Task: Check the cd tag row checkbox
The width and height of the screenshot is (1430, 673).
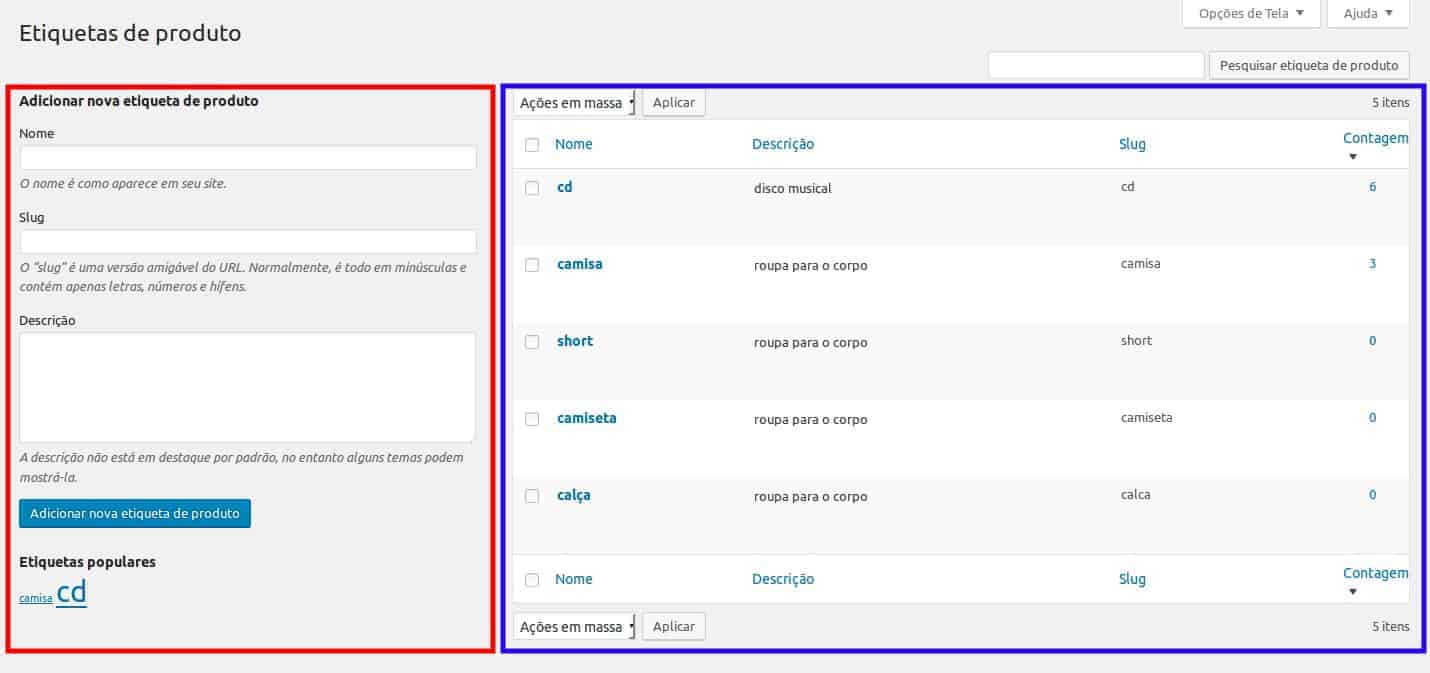Action: 532,188
